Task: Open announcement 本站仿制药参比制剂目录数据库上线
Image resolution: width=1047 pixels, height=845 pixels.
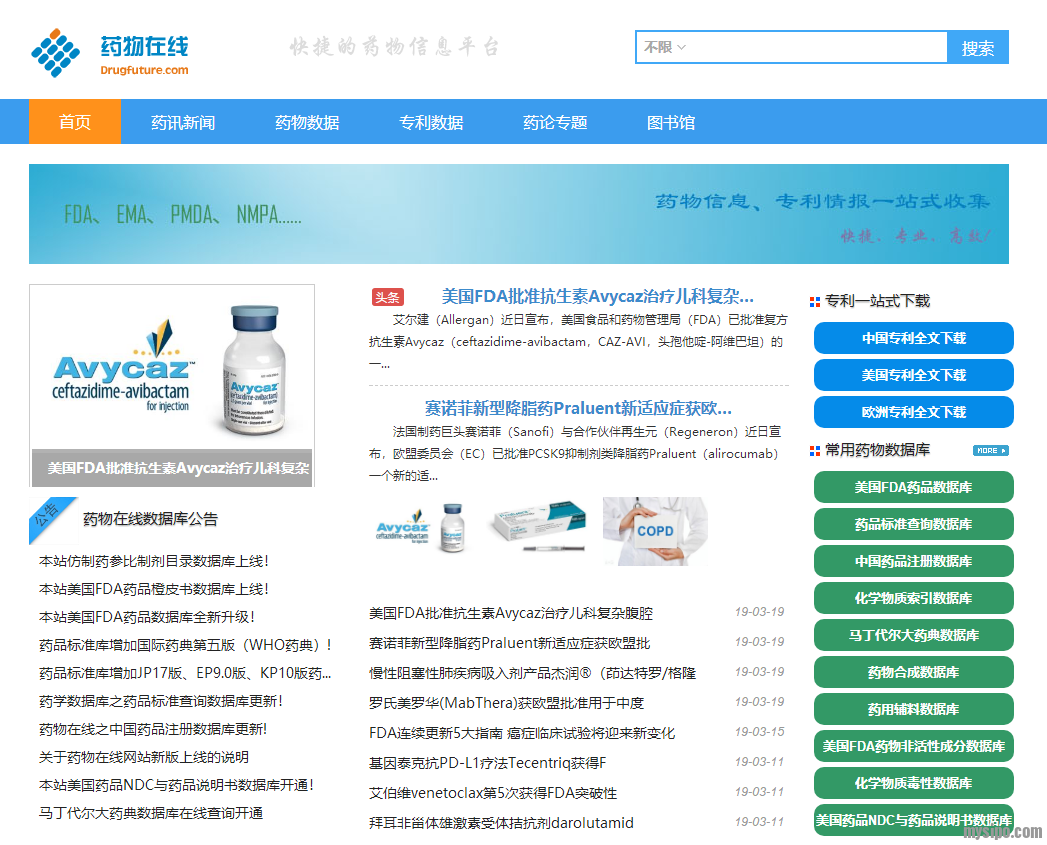Action: point(154,561)
